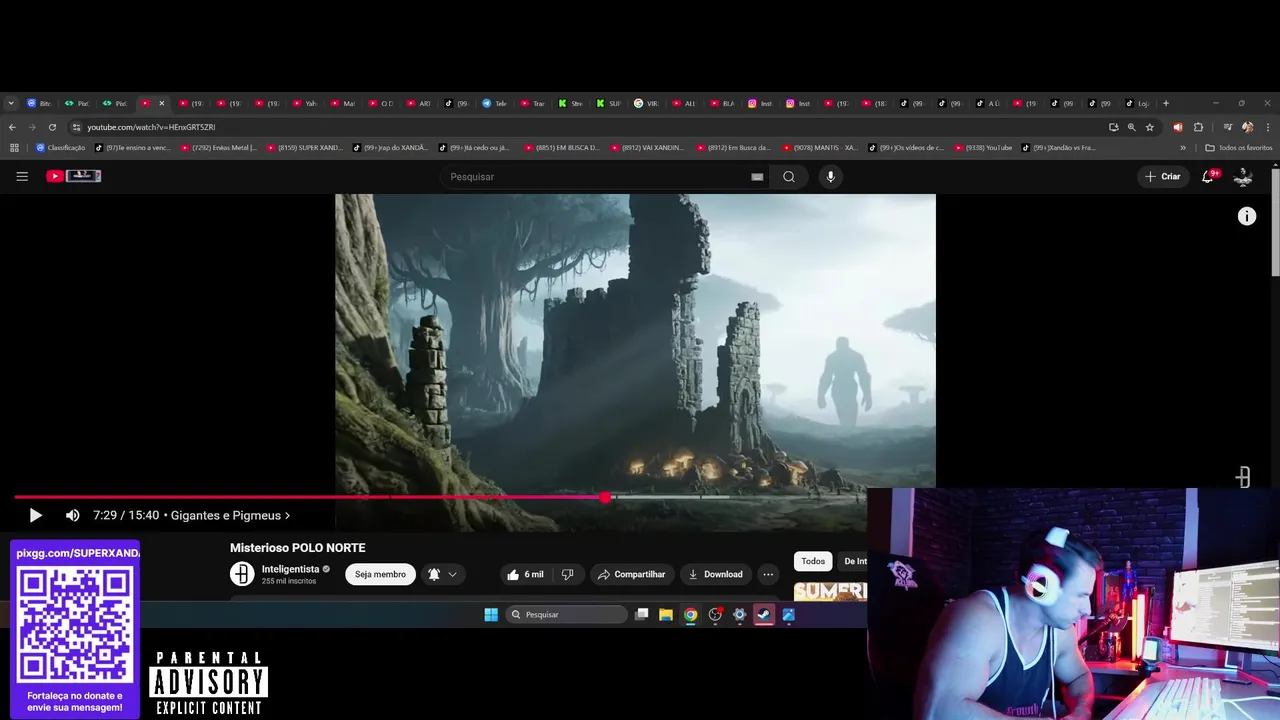Open the SUMERI recommended video thumbnail
This screenshot has height=720, width=1280.
(830, 591)
